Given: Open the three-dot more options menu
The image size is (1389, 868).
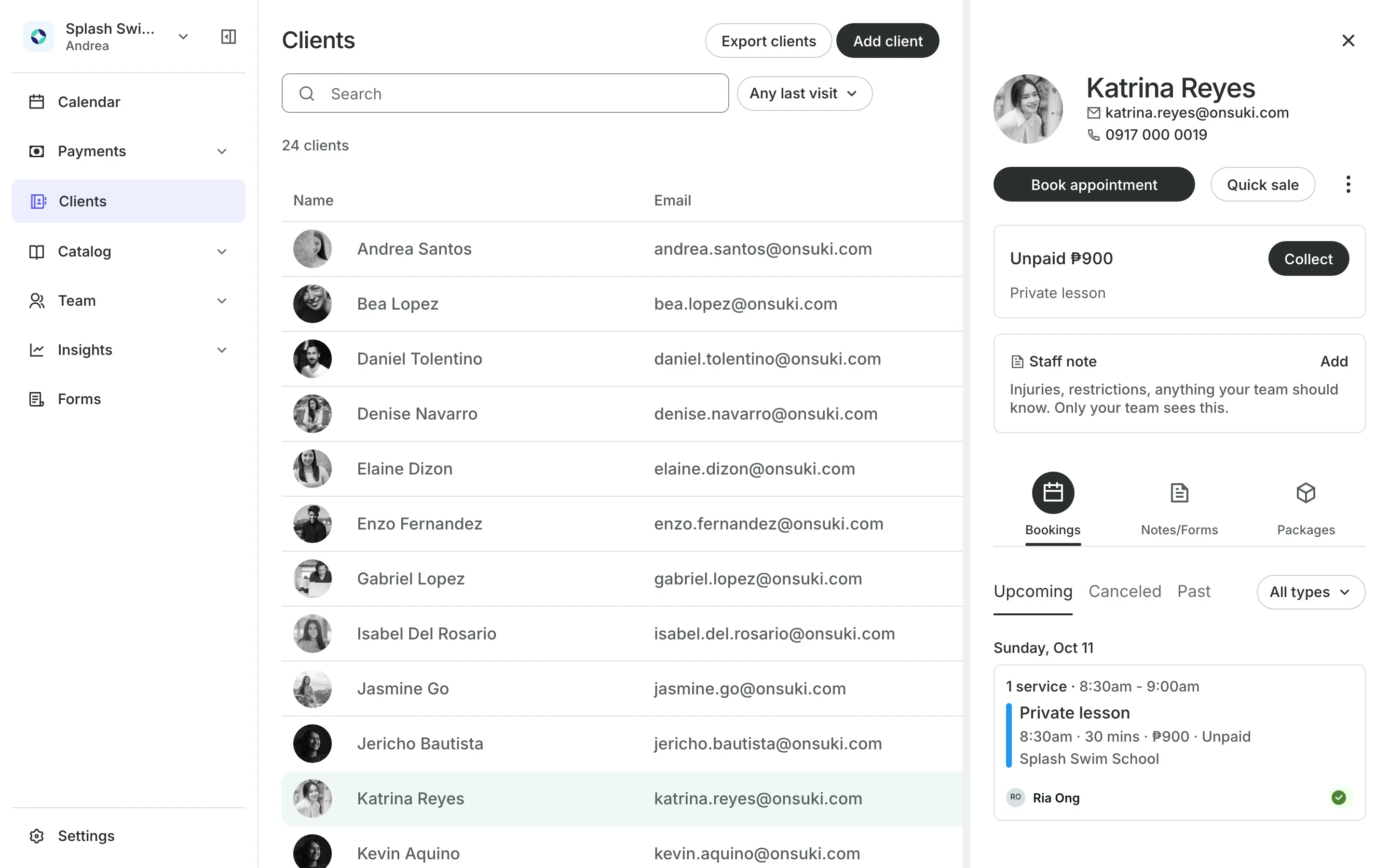Looking at the screenshot, I should 1348,184.
